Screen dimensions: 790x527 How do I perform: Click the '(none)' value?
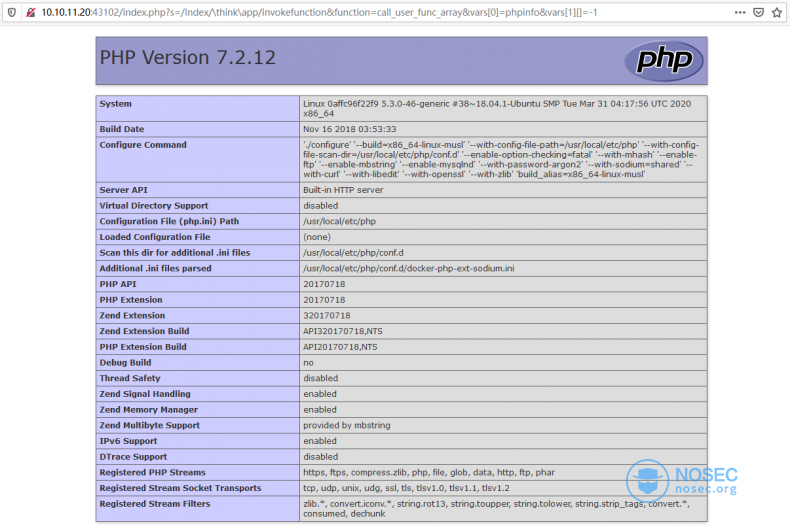tap(317, 237)
